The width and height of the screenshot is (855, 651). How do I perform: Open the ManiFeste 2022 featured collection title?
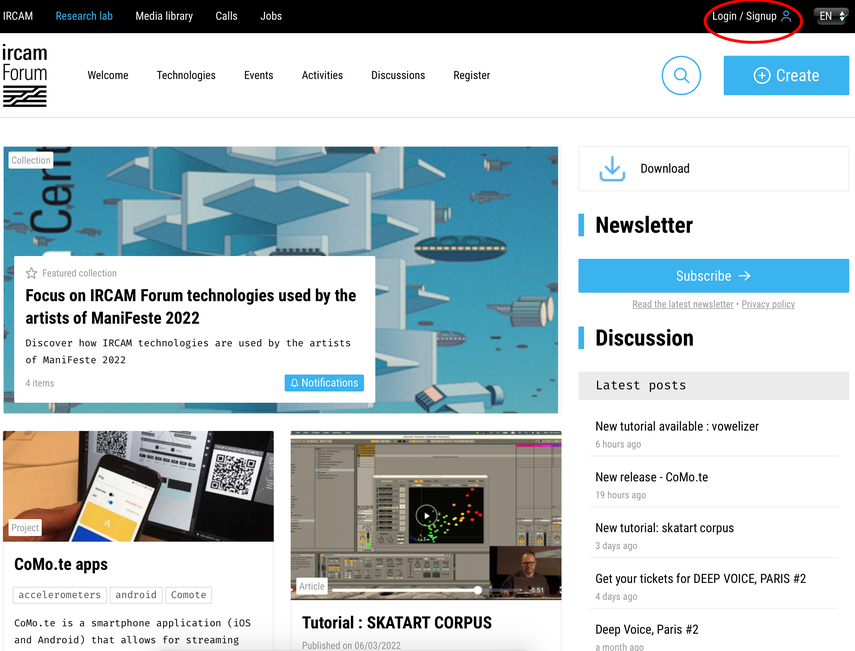point(191,306)
